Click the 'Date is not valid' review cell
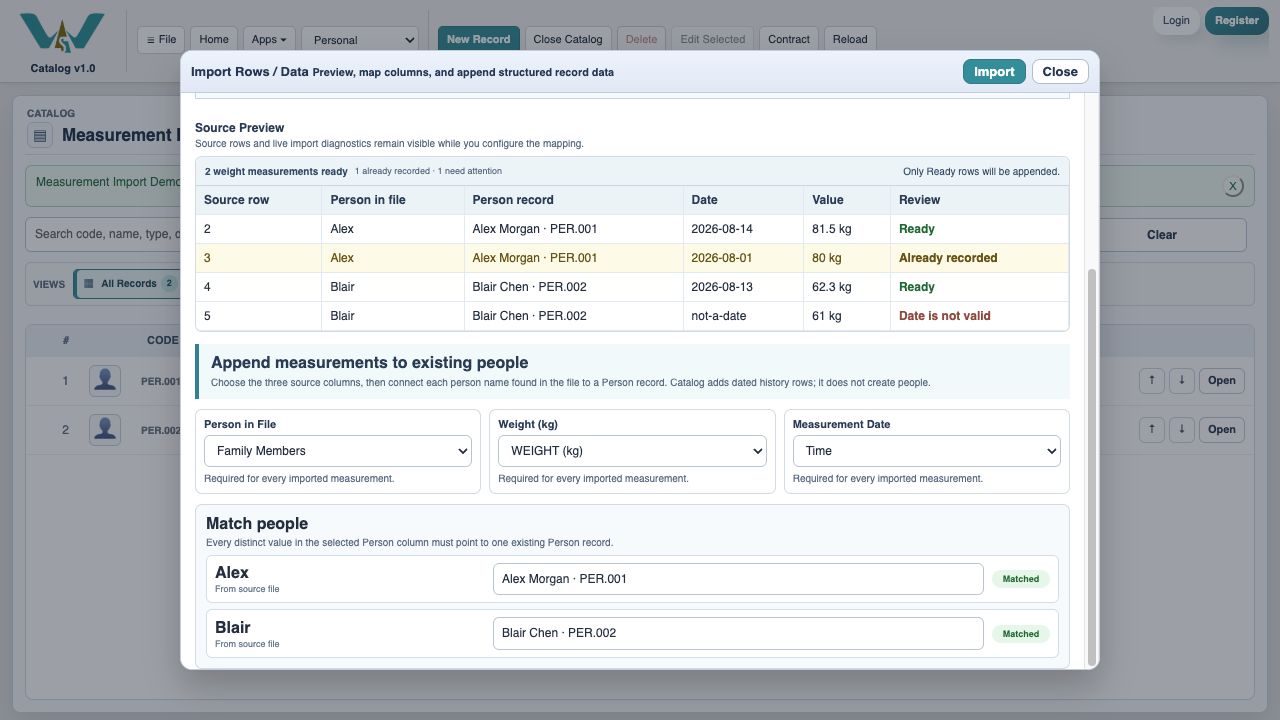This screenshot has width=1280, height=720. click(x=979, y=316)
